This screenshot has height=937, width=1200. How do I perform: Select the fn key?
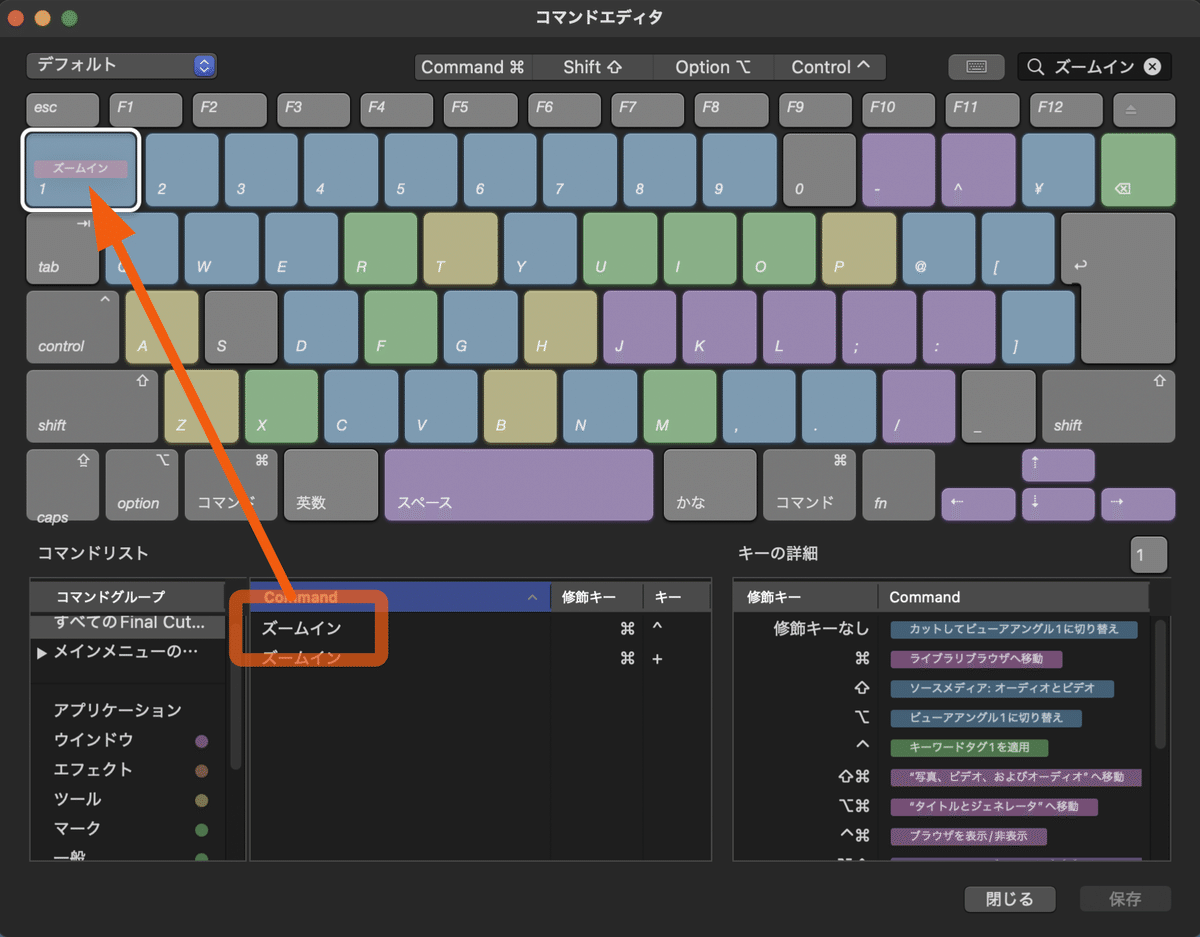[898, 485]
